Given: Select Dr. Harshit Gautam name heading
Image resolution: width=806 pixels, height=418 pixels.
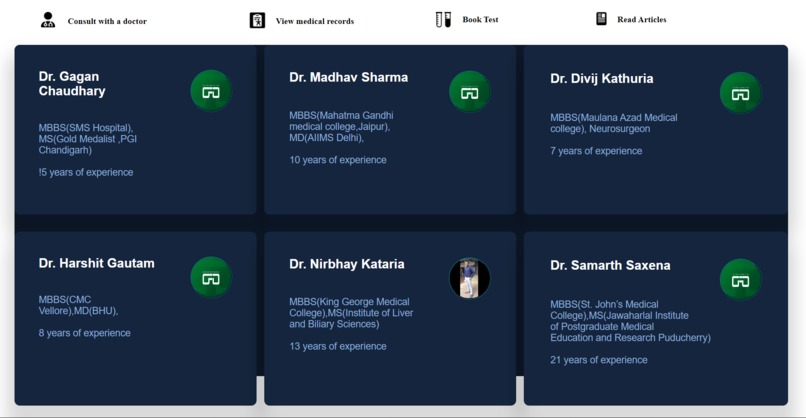Looking at the screenshot, I should click(x=97, y=263).
